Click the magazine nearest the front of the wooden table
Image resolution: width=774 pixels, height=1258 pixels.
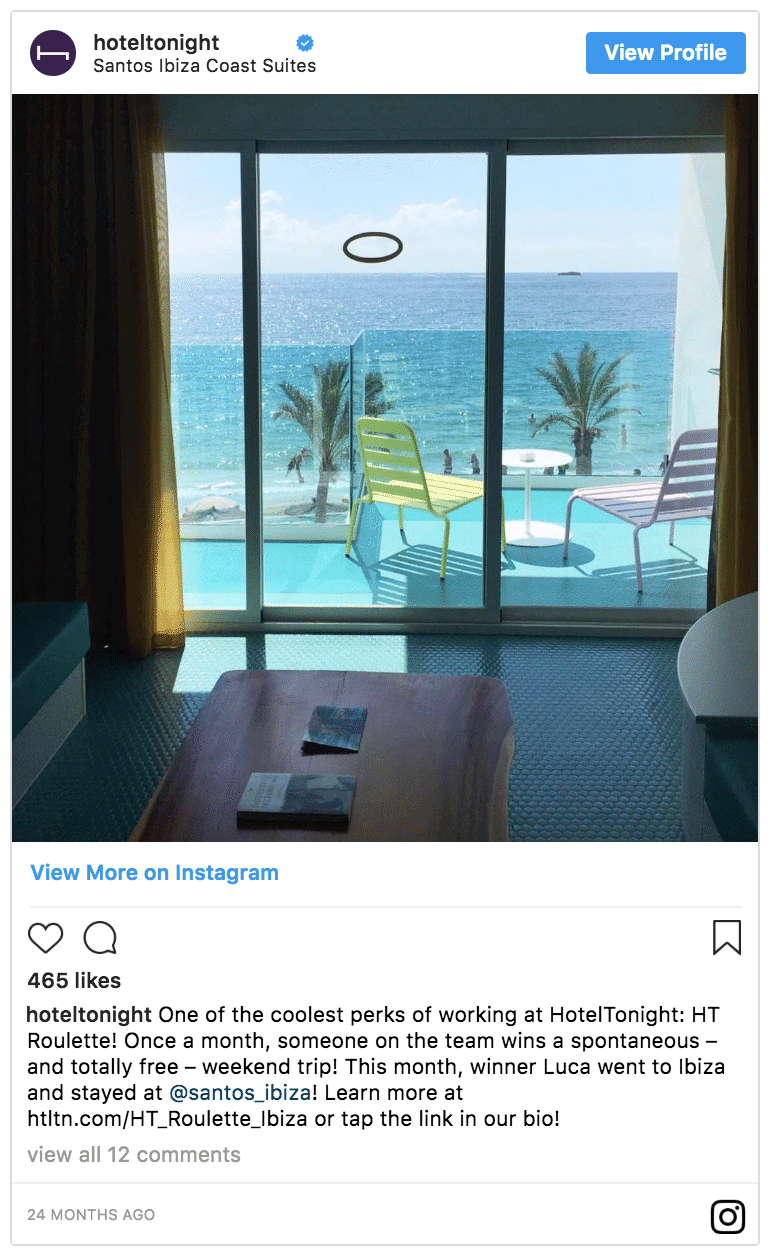click(x=296, y=798)
